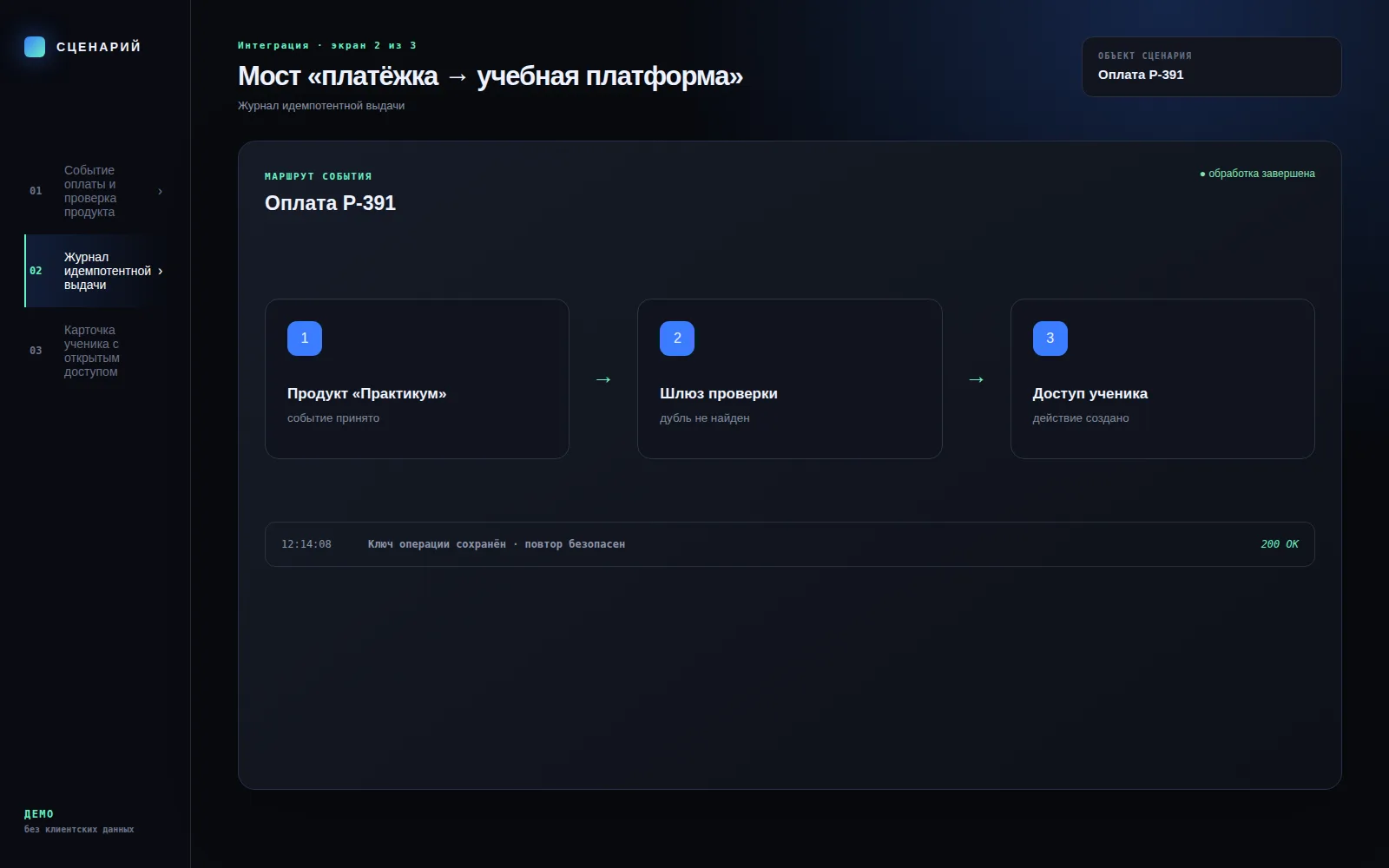This screenshot has width=1389, height=868.
Task: Click the СЦЕНАРИЙ brand text
Action: pos(99,47)
